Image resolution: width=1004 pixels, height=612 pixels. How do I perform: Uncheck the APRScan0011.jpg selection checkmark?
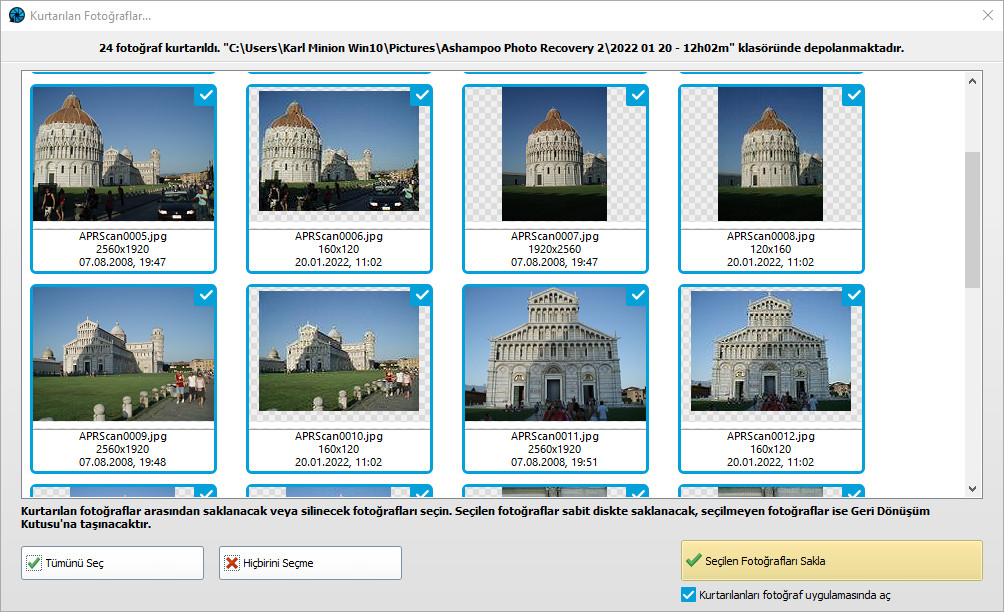tap(637, 295)
